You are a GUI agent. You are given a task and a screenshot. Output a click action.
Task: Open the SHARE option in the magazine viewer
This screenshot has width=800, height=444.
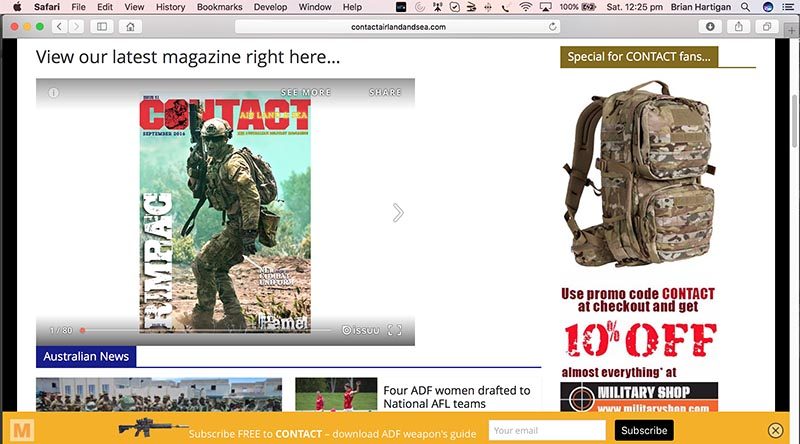[x=385, y=92]
